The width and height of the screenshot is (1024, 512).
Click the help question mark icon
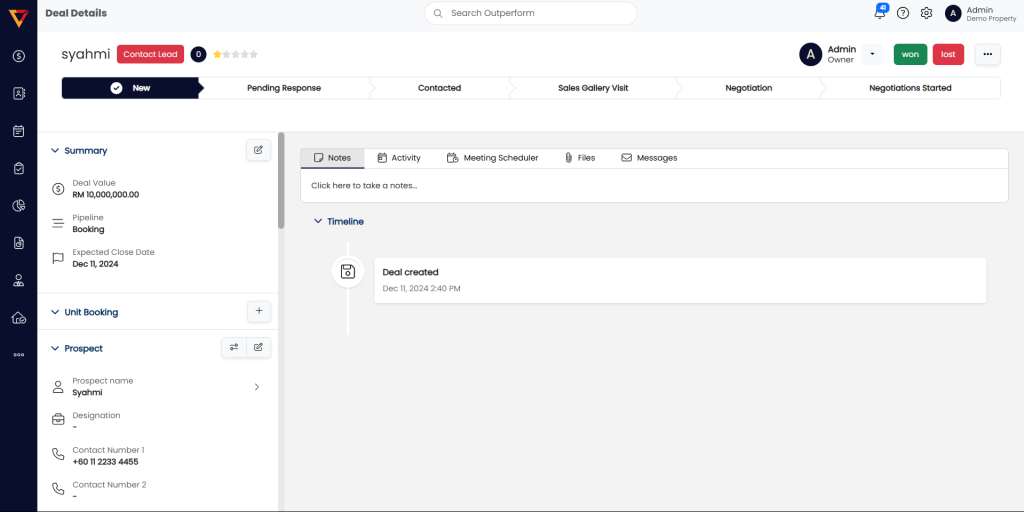click(903, 13)
